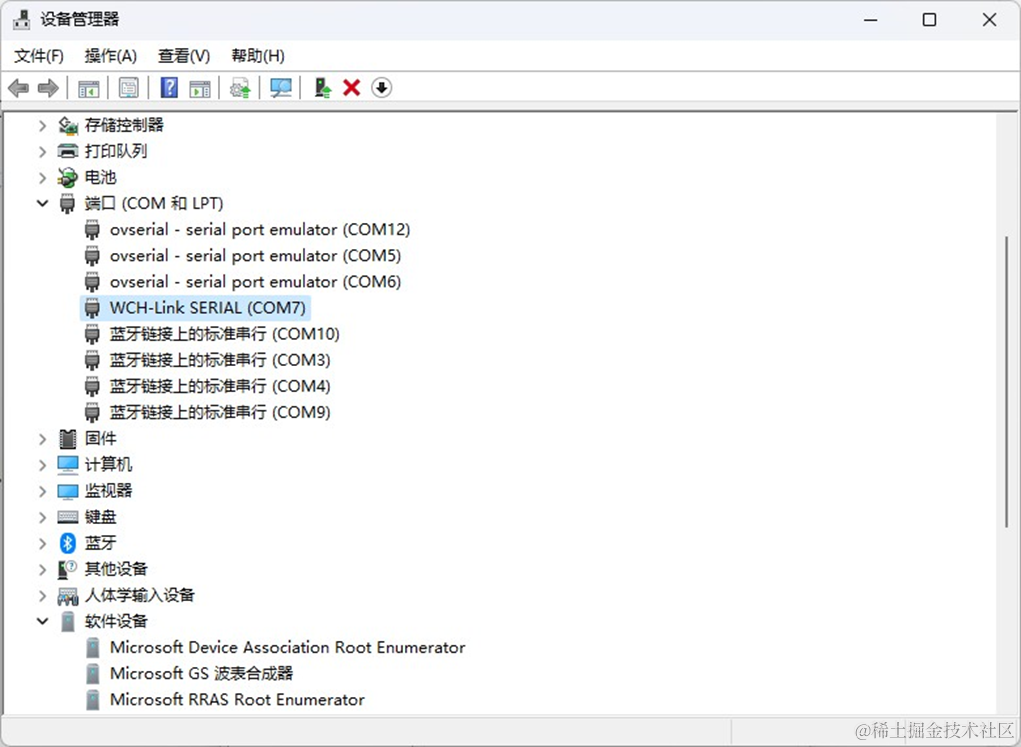Click the 人体学输入设备 category icon

[68, 595]
